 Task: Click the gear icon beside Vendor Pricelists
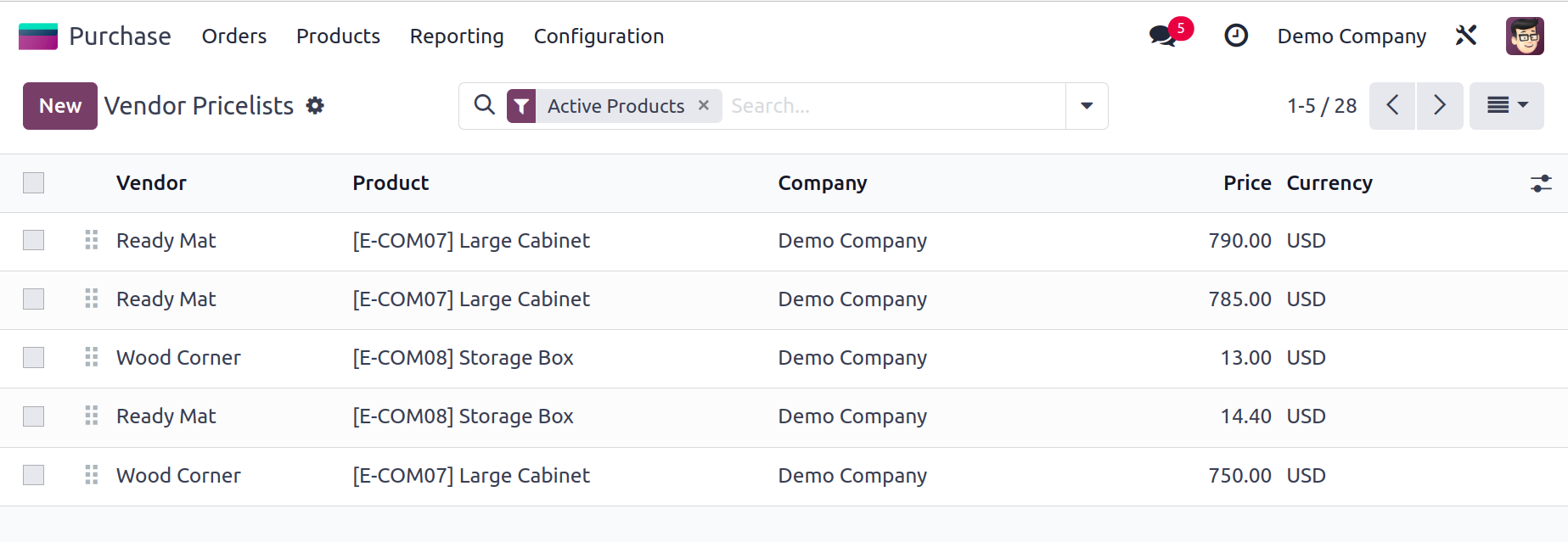pyautogui.click(x=315, y=106)
